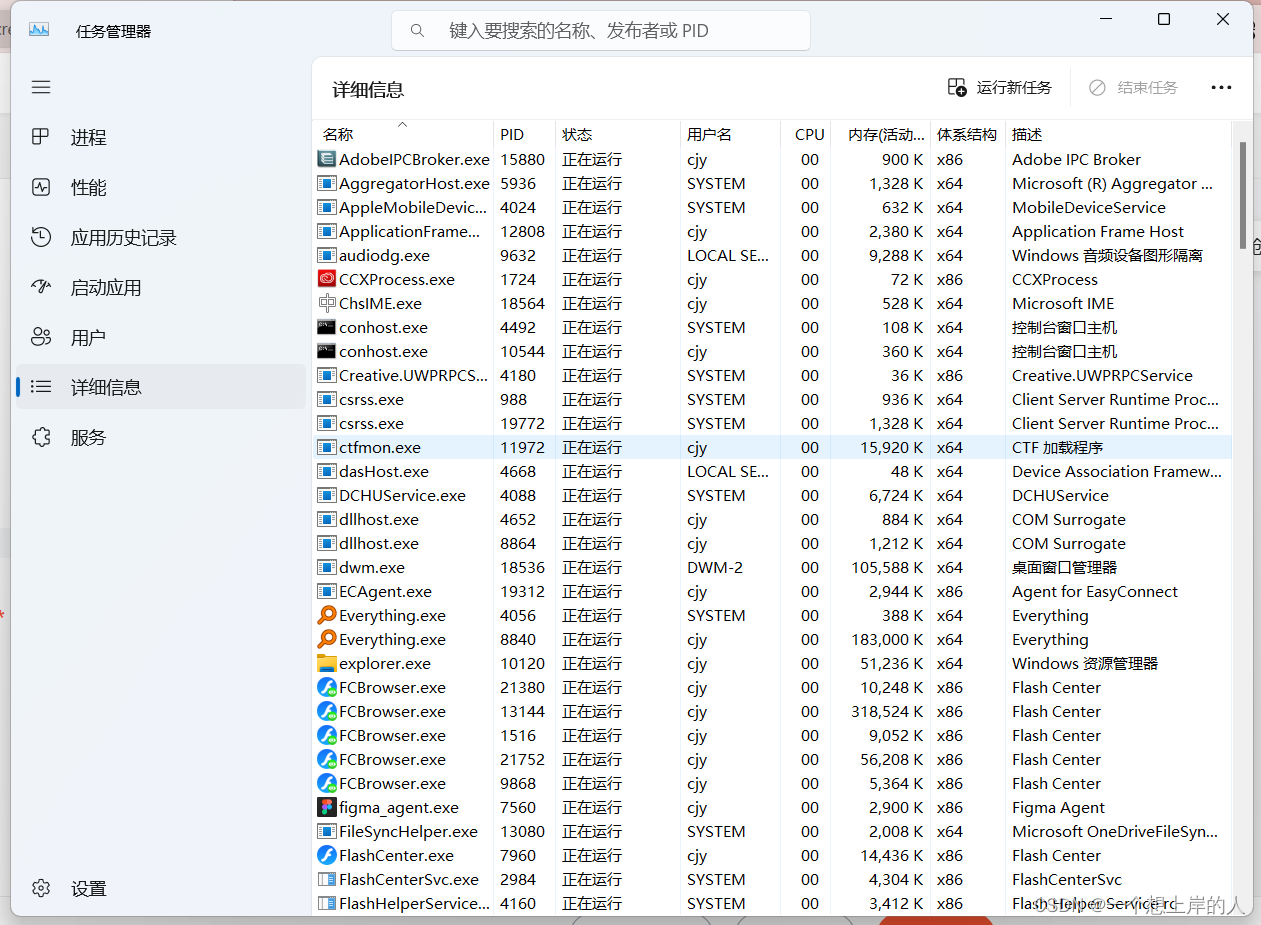Click the 183,000 K memory value
Image resolution: width=1261 pixels, height=925 pixels.
(887, 639)
